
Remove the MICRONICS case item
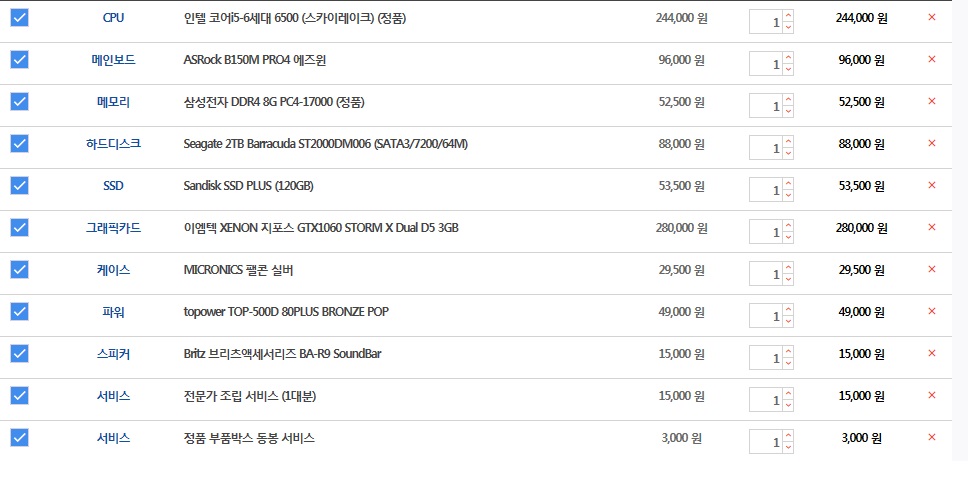point(932,269)
